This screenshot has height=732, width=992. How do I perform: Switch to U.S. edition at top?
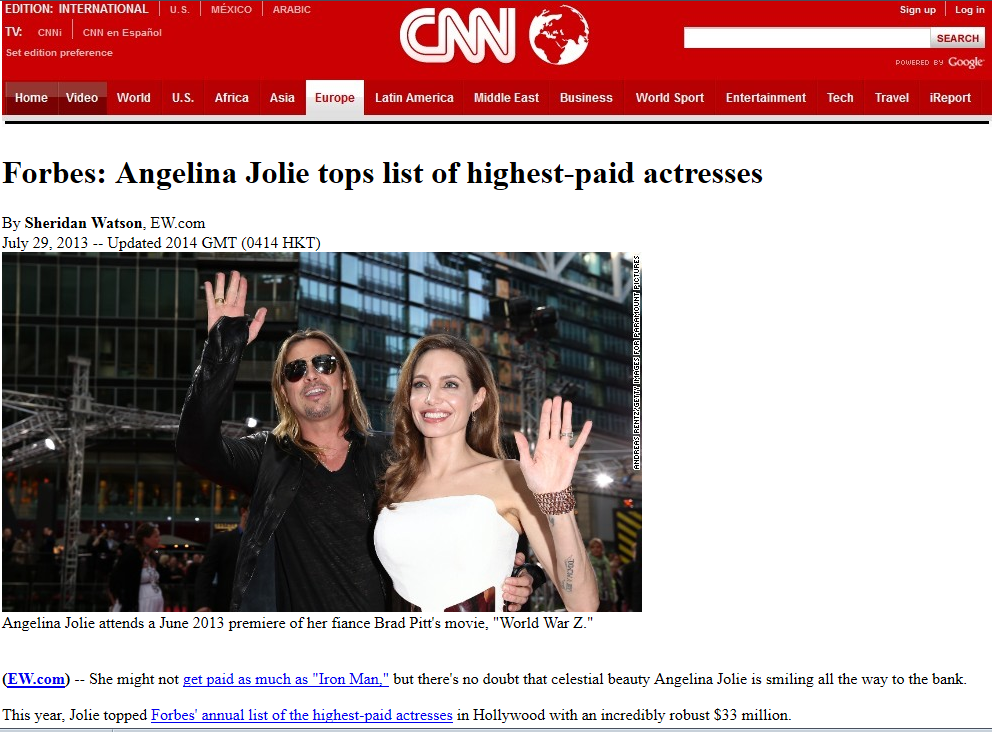pyautogui.click(x=180, y=9)
